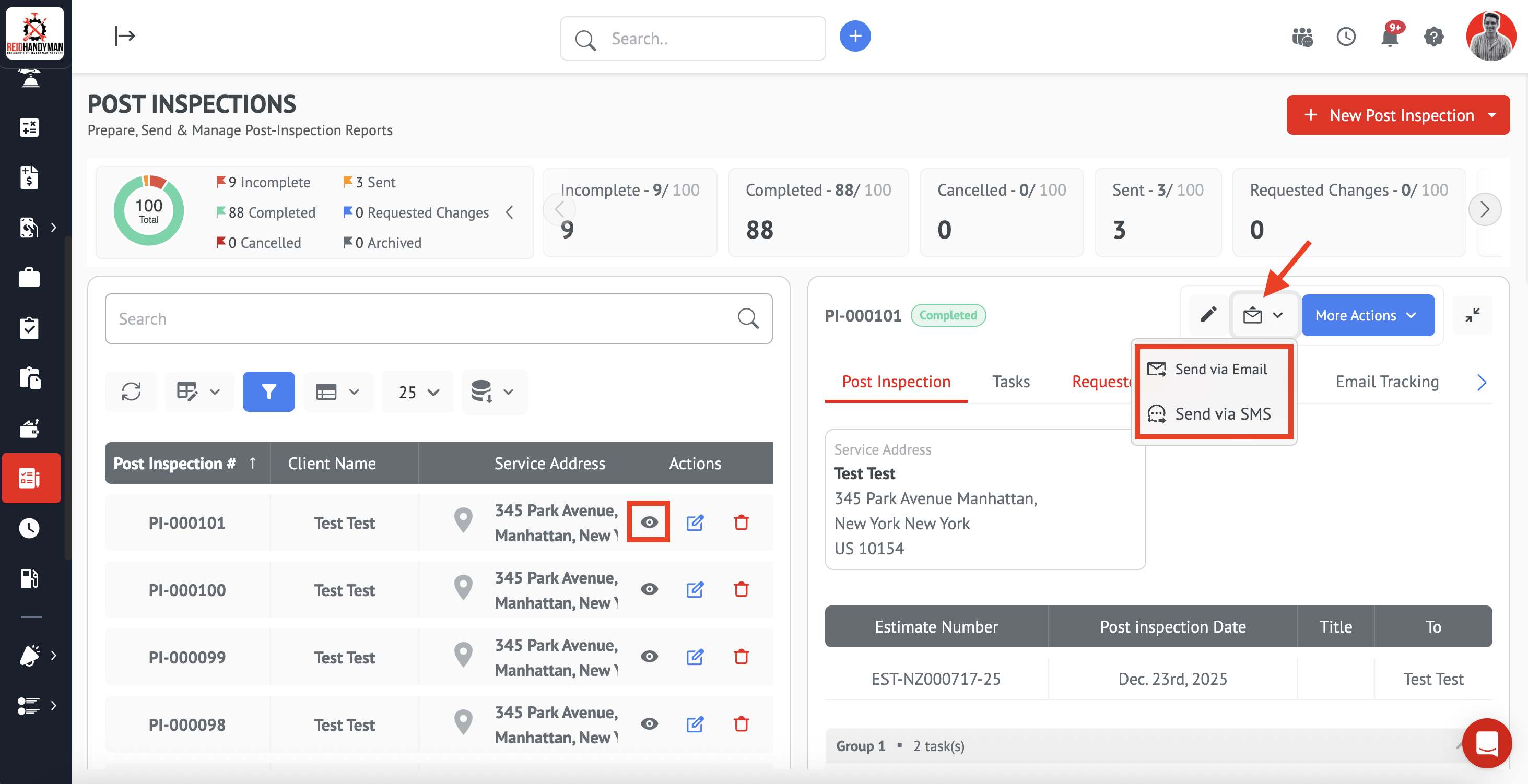This screenshot has height=784, width=1528.
Task: View PI-000101 using the eye icon
Action: 649,522
